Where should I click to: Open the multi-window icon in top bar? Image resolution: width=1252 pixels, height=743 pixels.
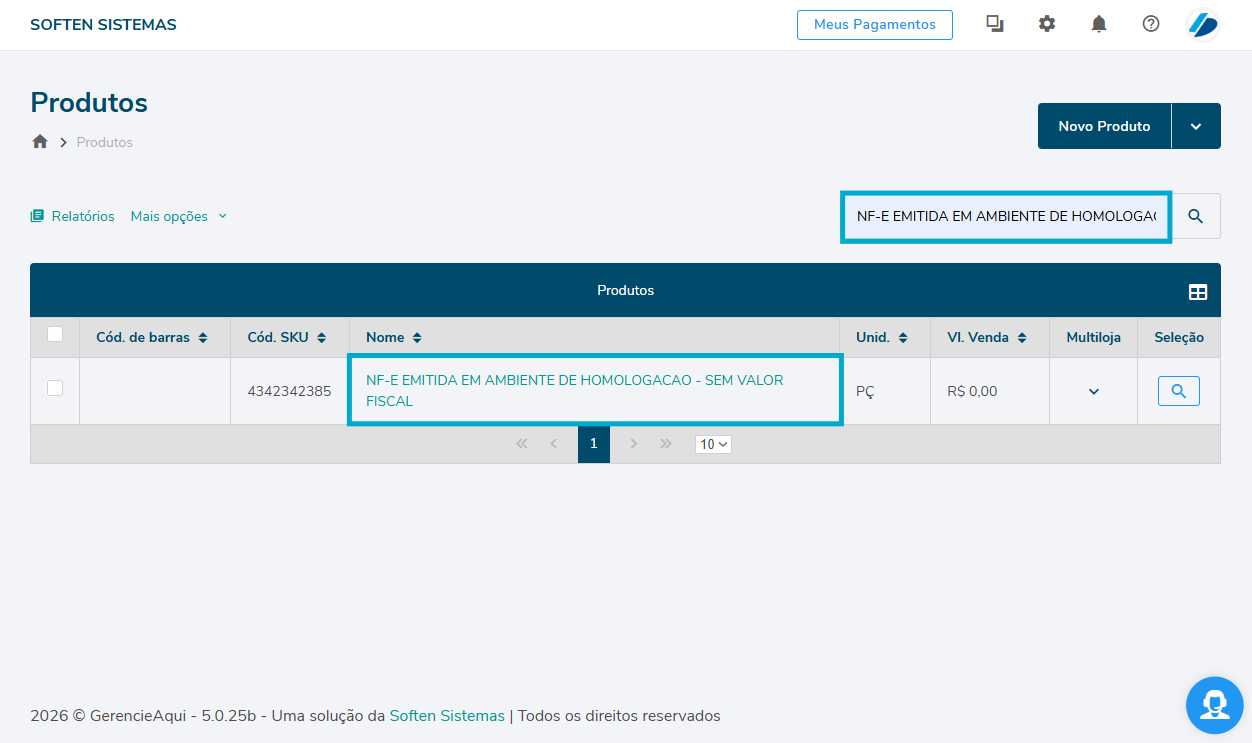click(x=994, y=24)
